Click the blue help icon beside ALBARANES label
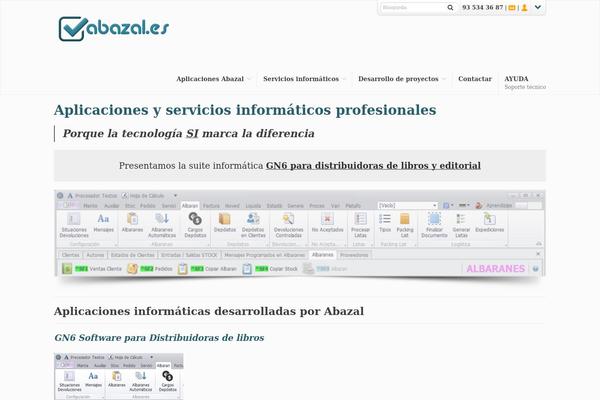This screenshot has height=400, width=600. click(536, 269)
